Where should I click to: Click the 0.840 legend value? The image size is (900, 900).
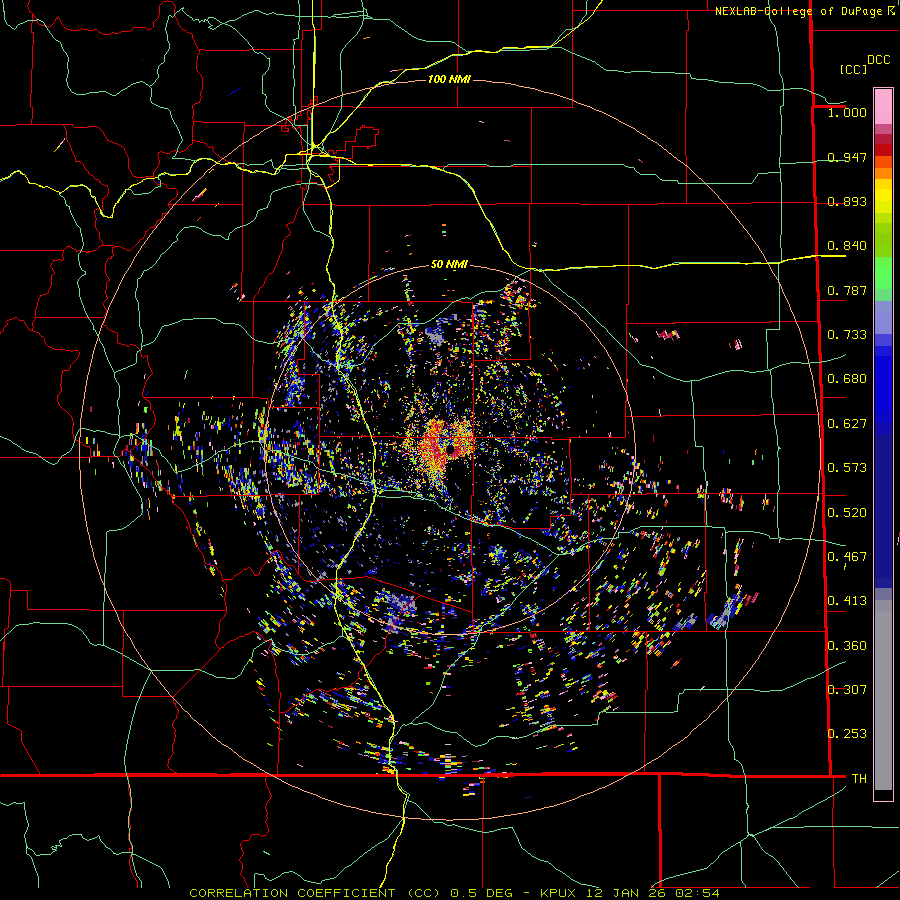click(847, 246)
